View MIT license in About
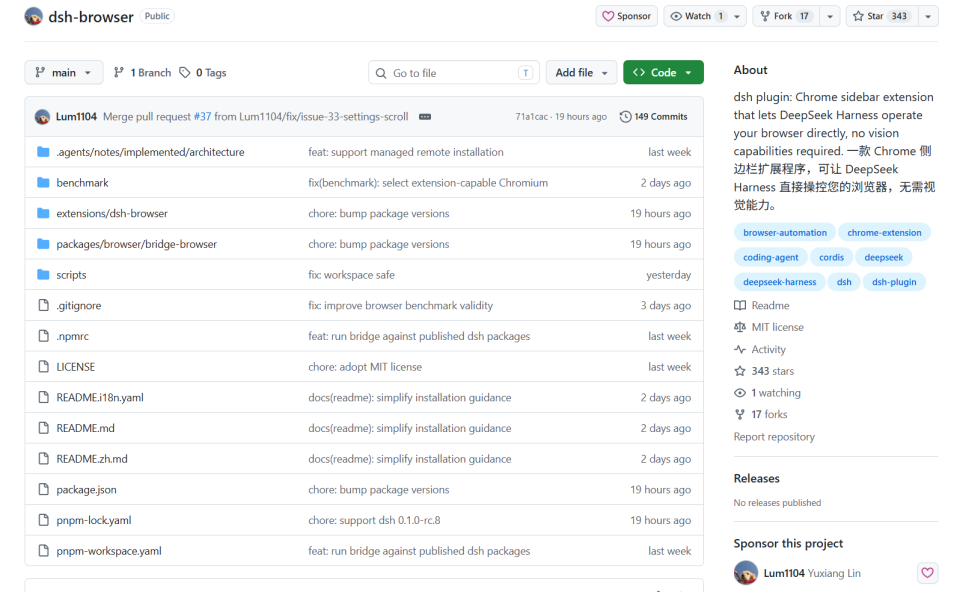The width and height of the screenshot is (960, 592). (770, 327)
